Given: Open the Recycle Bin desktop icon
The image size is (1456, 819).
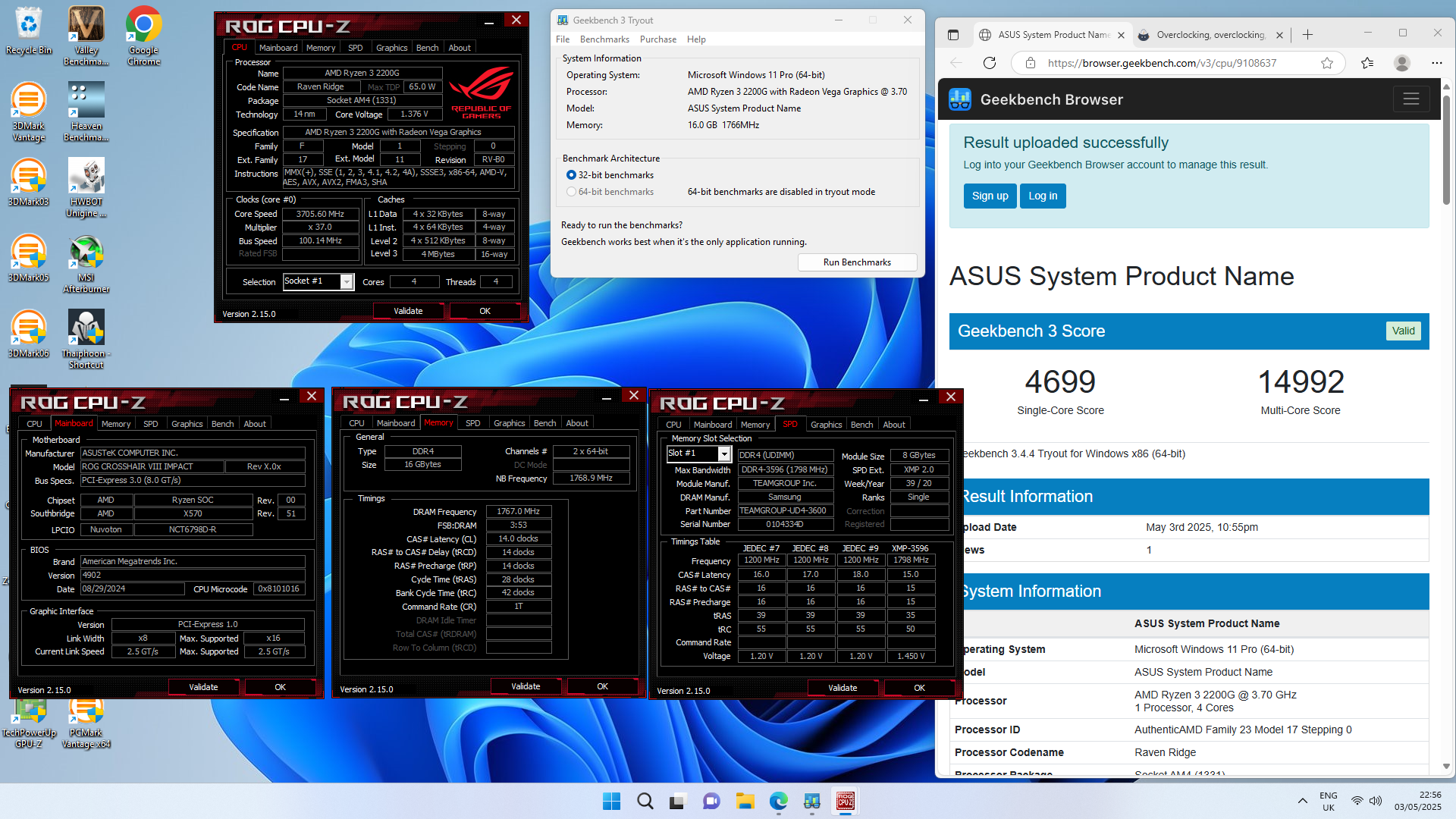Looking at the screenshot, I should (29, 30).
